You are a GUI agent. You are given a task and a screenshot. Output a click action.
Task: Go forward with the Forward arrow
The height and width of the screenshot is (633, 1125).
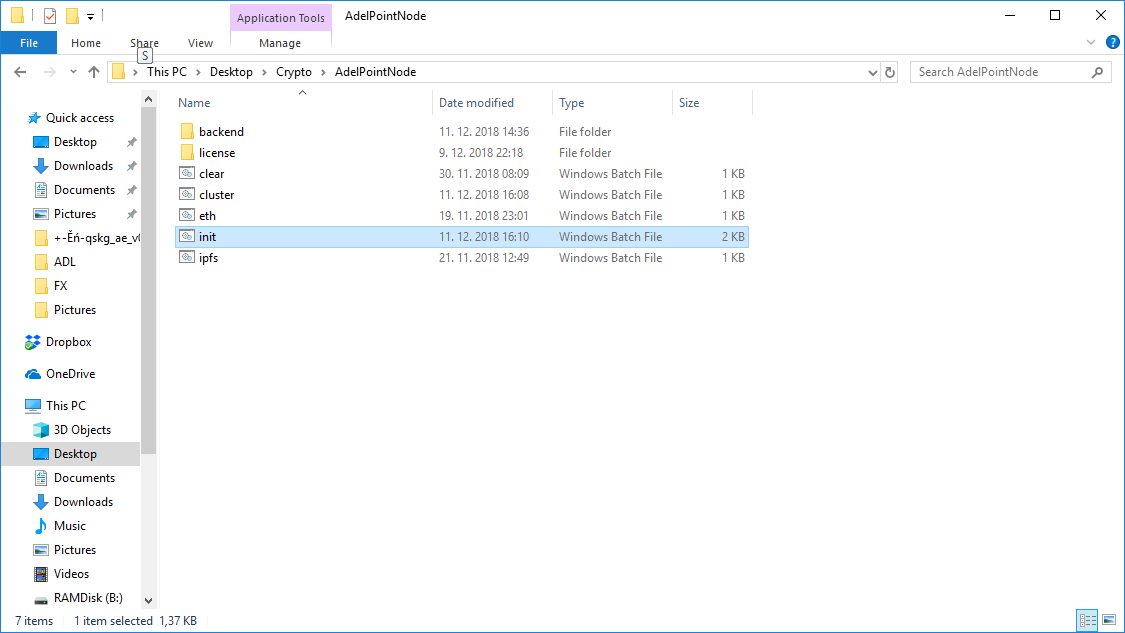click(x=49, y=72)
